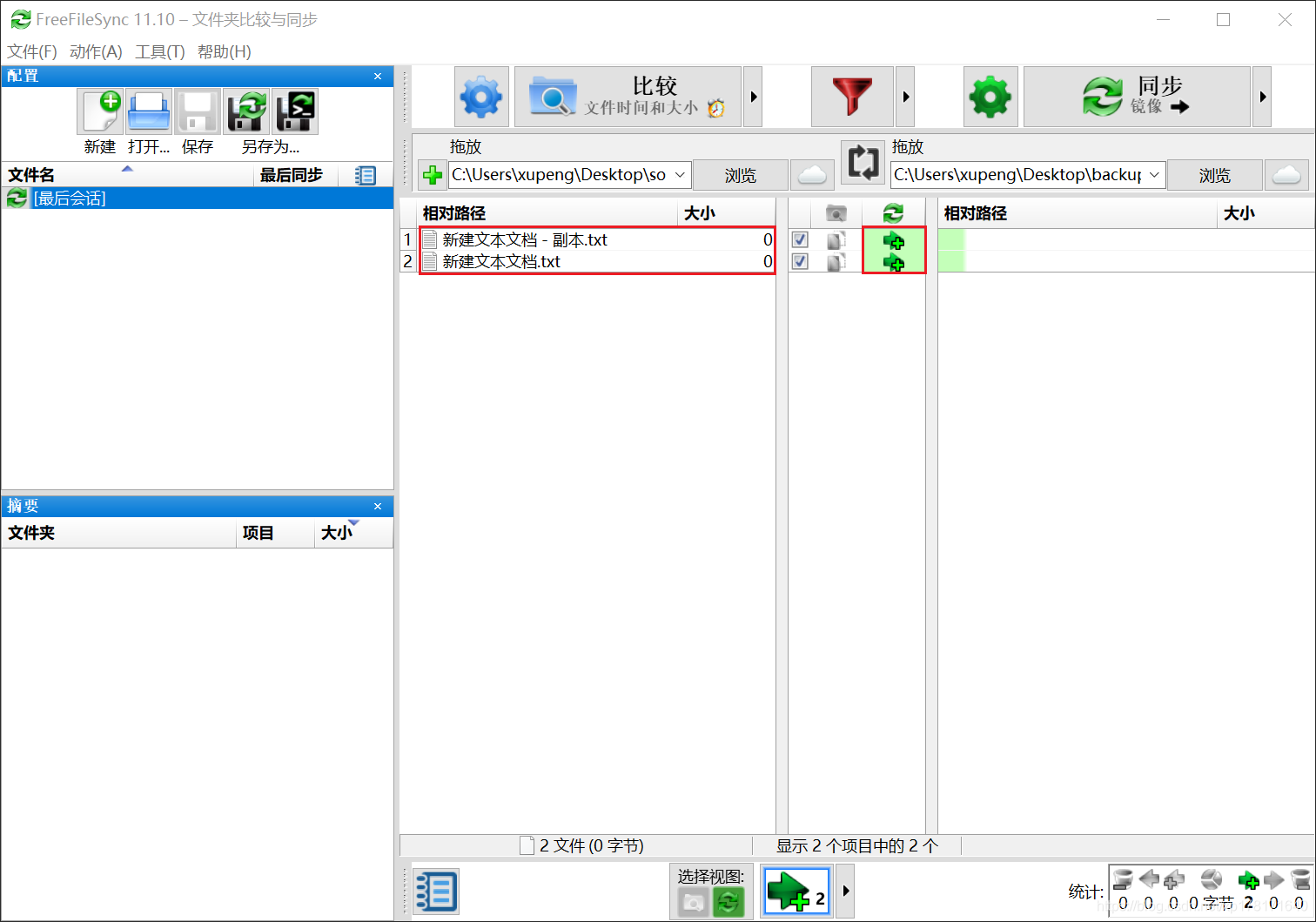The height and width of the screenshot is (922, 1316).
Task: Close the 配置 panel
Action: click(378, 77)
